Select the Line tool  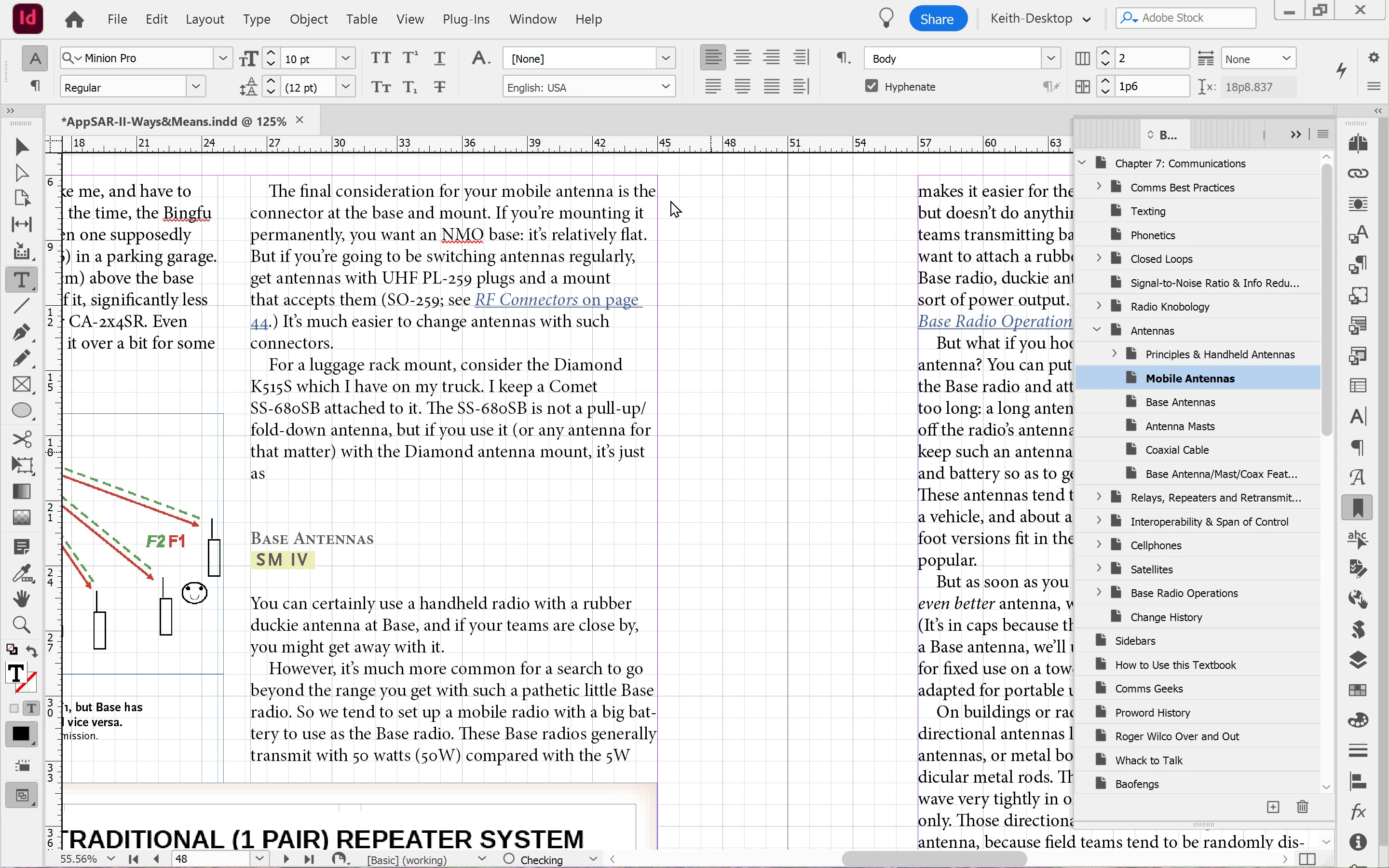(x=21, y=306)
